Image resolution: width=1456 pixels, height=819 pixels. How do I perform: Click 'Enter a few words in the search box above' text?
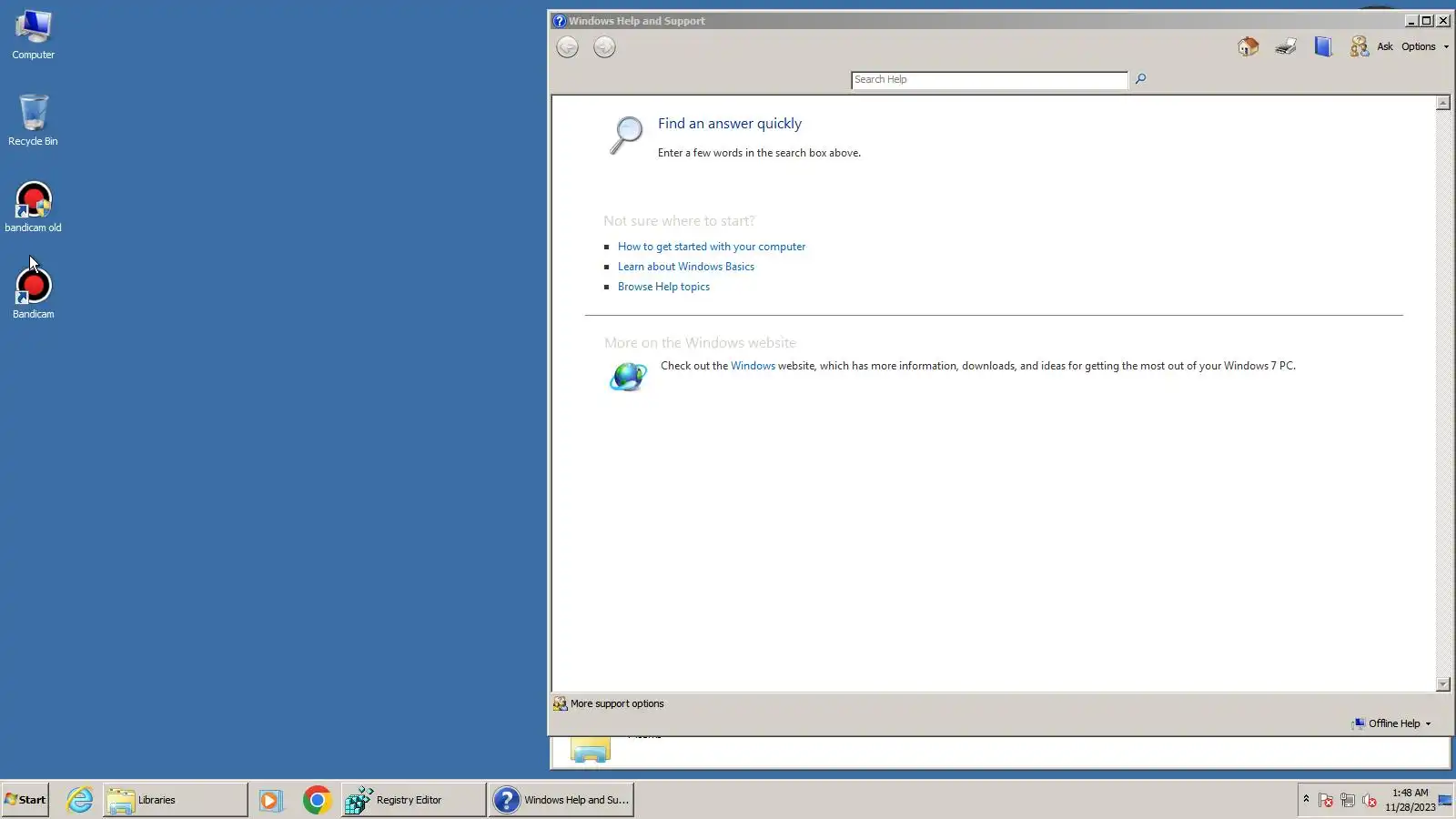point(759,153)
